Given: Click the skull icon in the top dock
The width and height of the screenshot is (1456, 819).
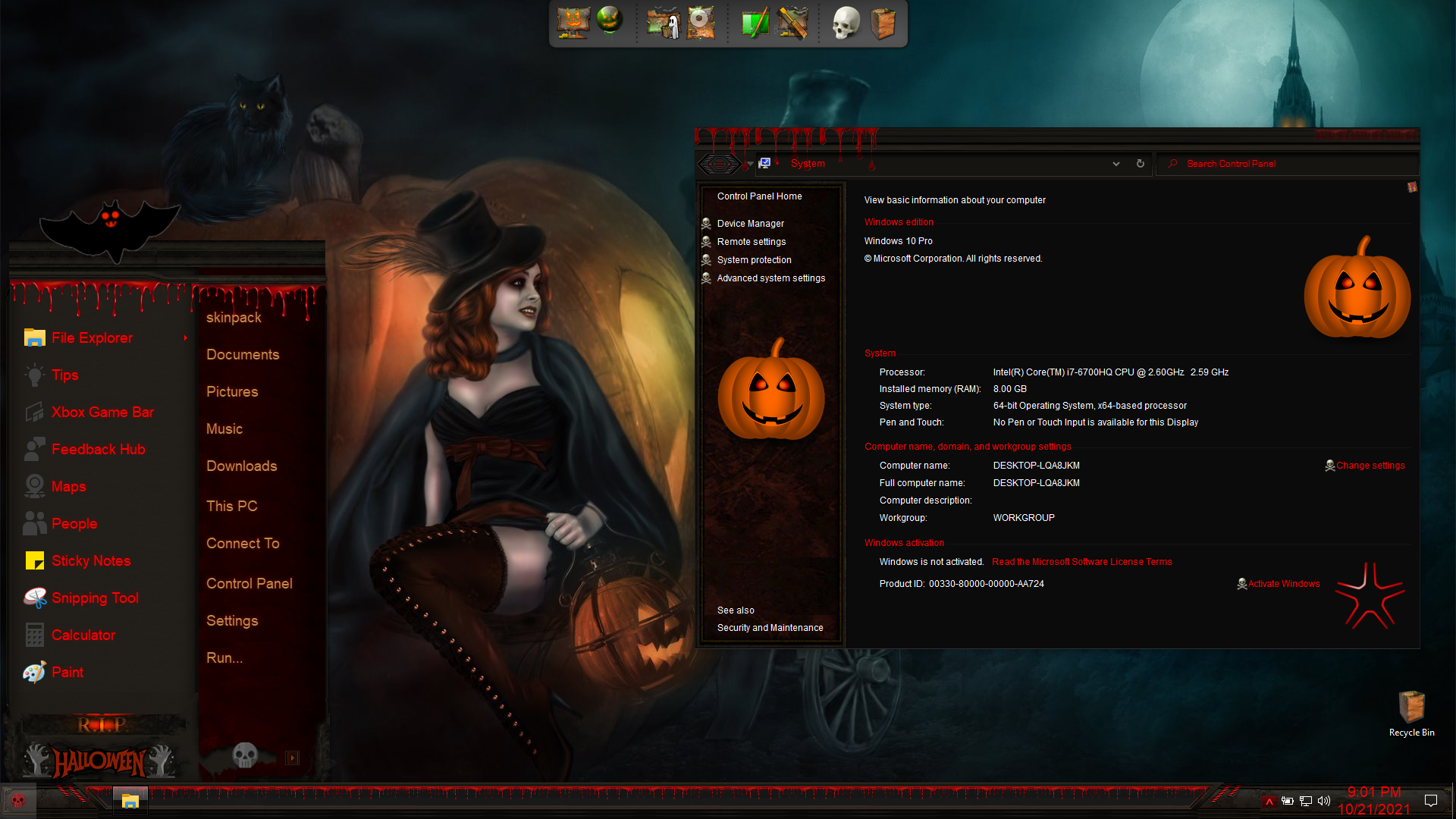Looking at the screenshot, I should [846, 23].
